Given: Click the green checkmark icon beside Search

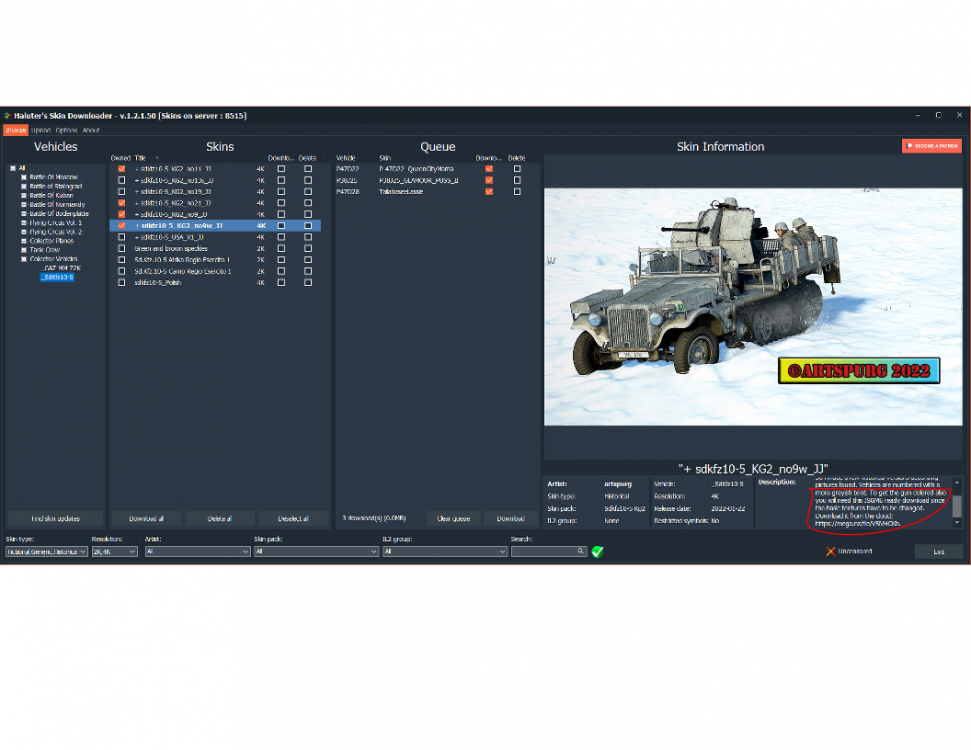Looking at the screenshot, I should (597, 551).
